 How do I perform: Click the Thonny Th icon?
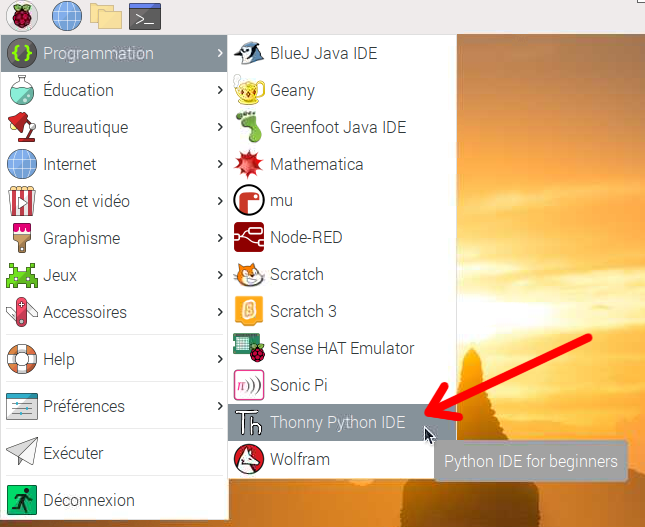(248, 422)
